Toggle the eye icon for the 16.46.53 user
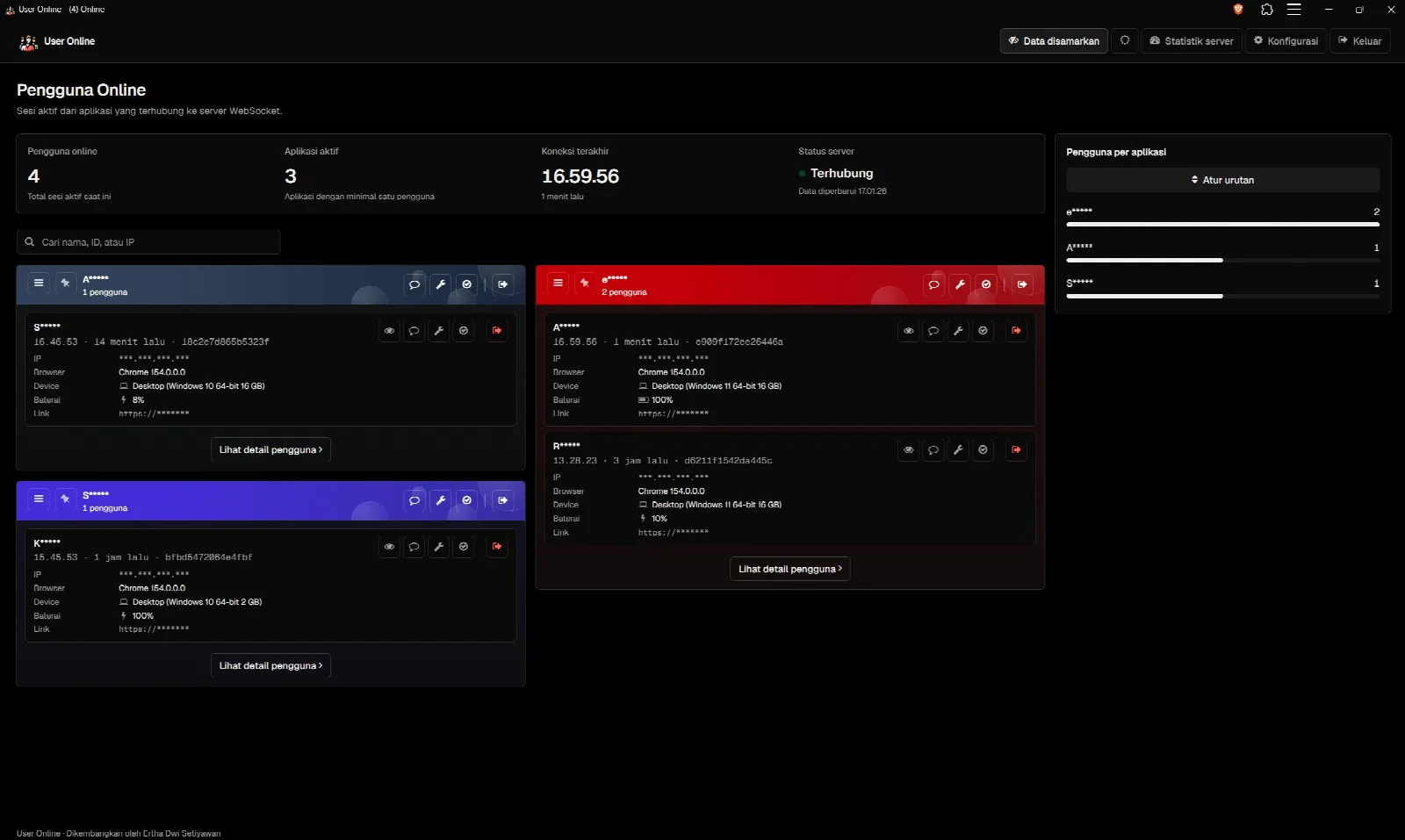Viewport: 1405px width, 840px height. point(389,331)
